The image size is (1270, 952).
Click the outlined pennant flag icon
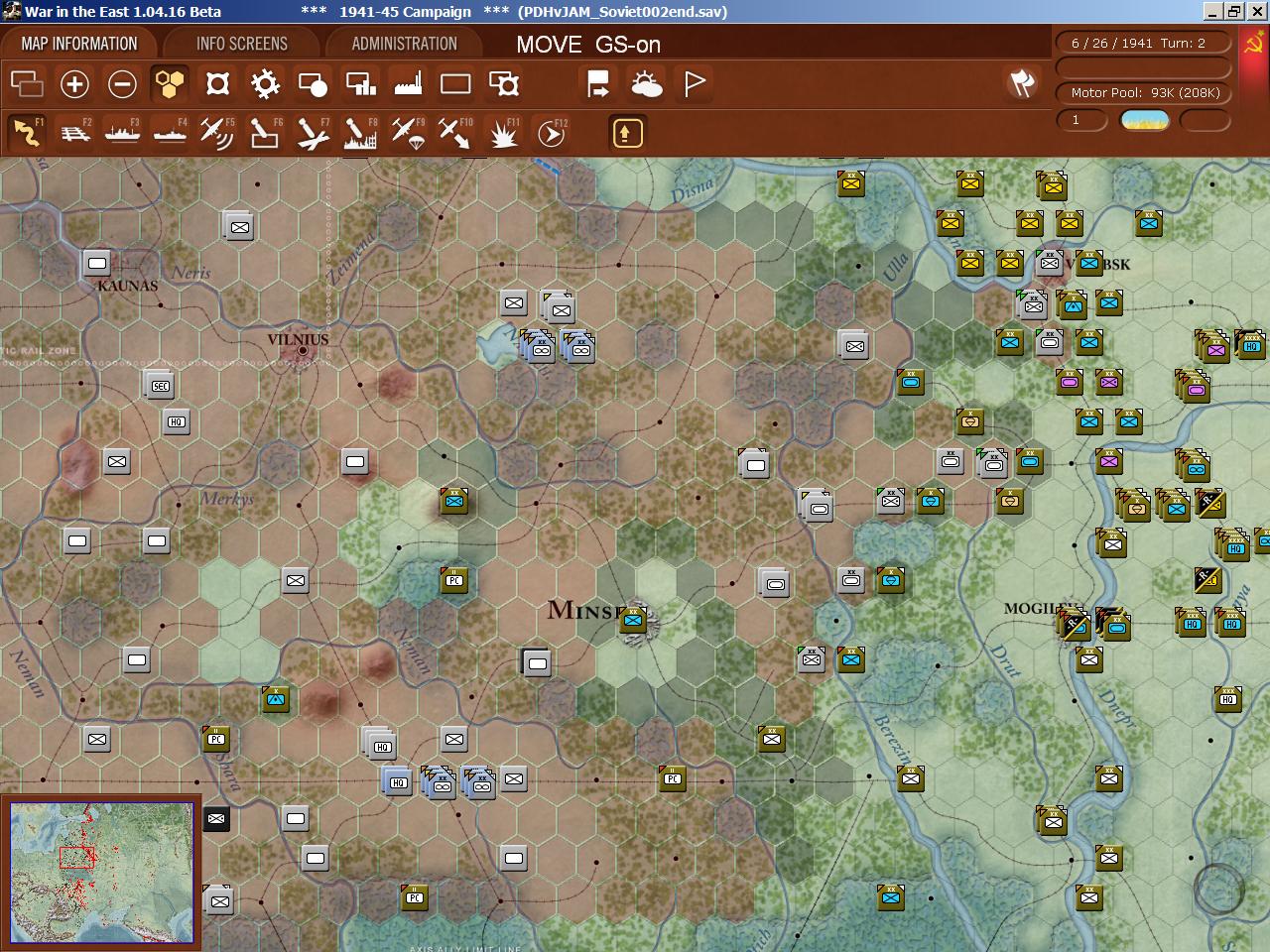point(695,84)
